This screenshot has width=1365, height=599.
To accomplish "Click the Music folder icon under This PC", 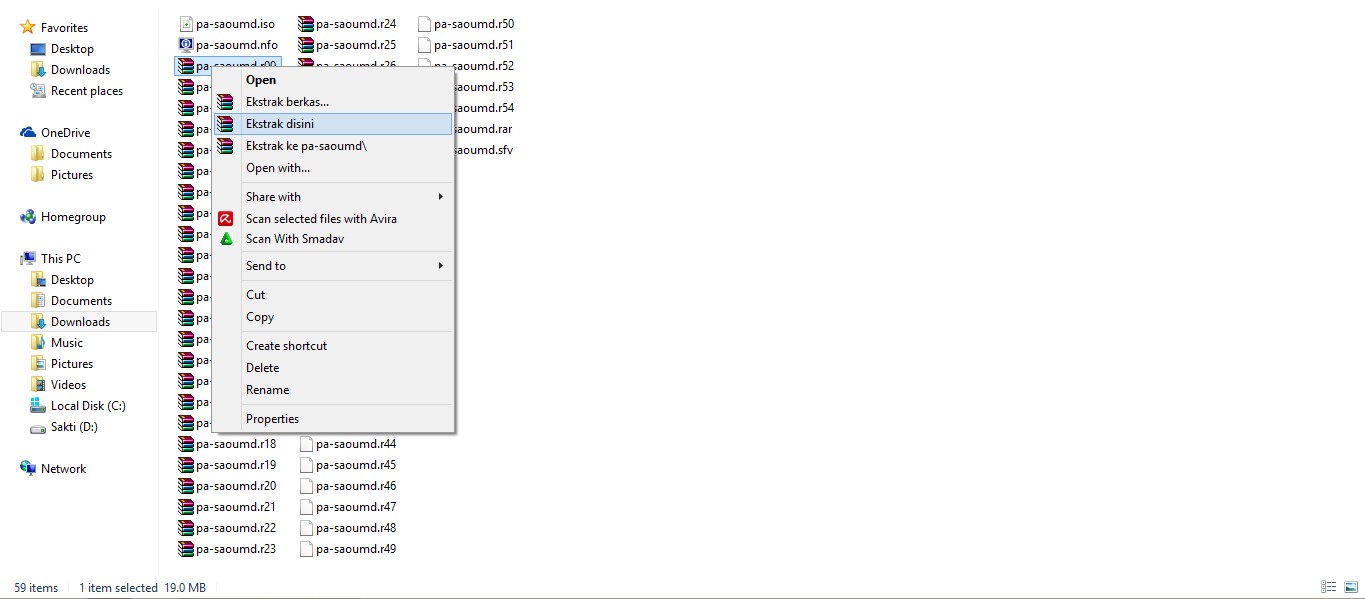I will click(x=38, y=342).
